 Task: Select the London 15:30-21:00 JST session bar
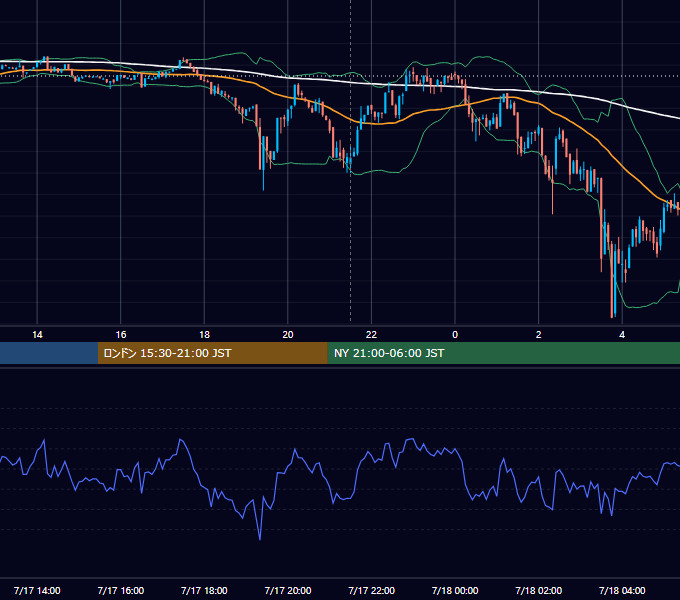(212, 353)
